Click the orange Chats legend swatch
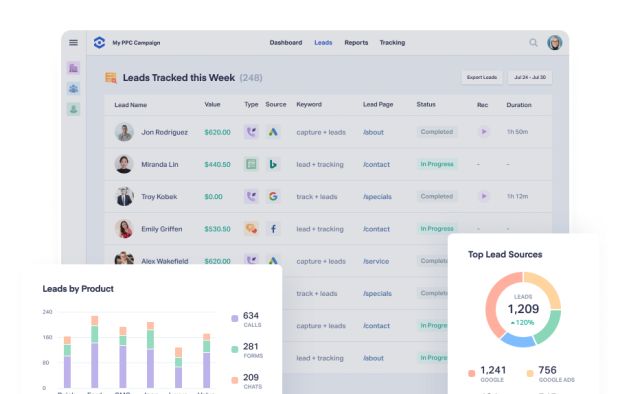 [235, 380]
